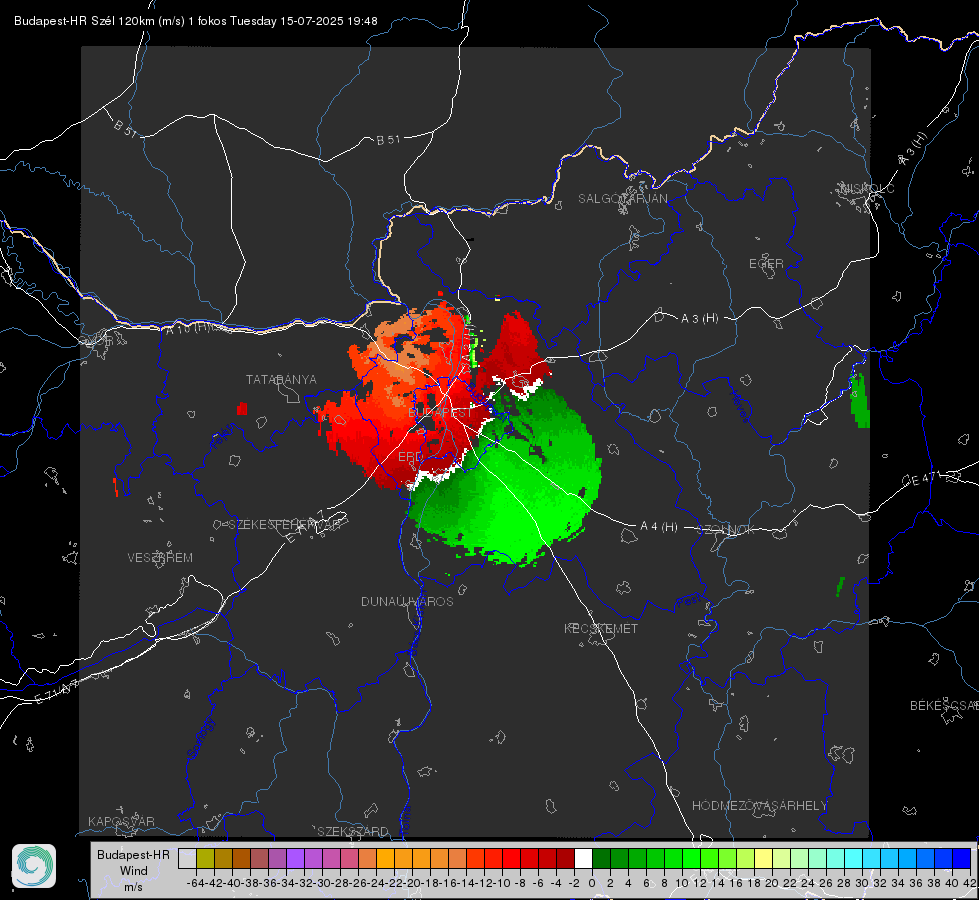Image resolution: width=979 pixels, height=900 pixels.
Task: Select the pale yellow legend swatch near 18
Action: click(x=763, y=858)
